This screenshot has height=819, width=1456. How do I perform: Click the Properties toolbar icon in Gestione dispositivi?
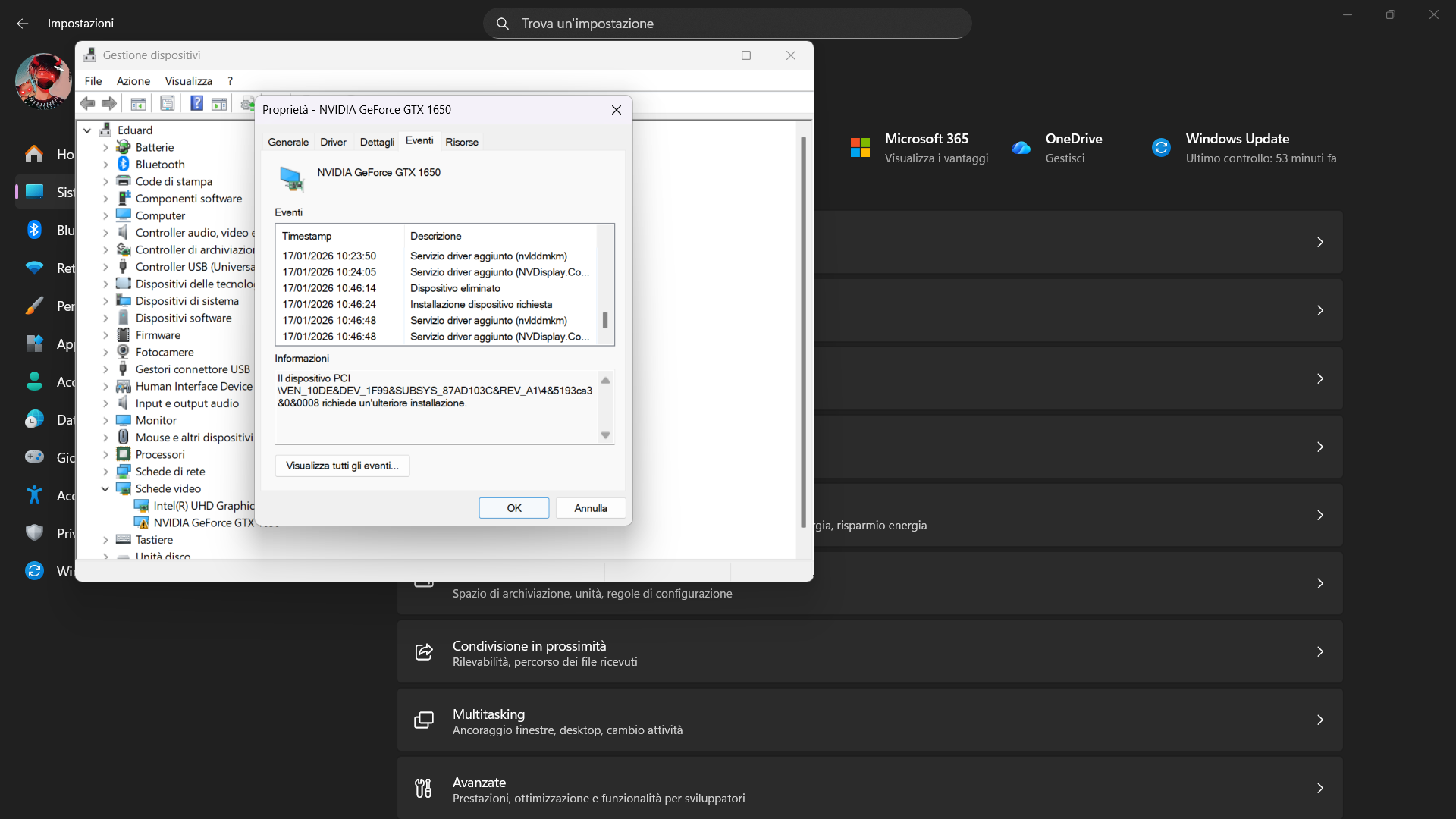168,103
